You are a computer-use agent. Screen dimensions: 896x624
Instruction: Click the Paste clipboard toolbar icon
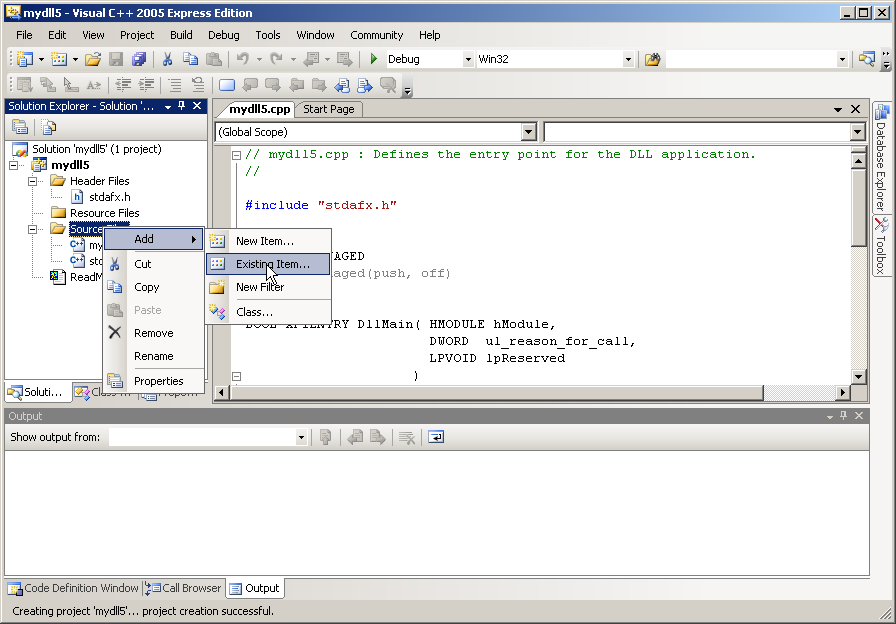[x=213, y=59]
